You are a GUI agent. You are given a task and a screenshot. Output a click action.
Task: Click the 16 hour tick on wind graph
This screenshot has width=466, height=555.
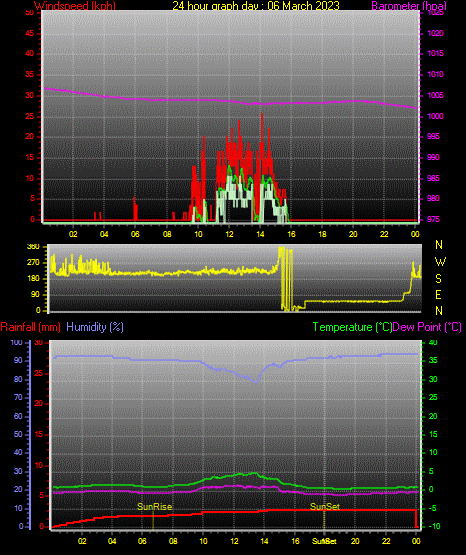[x=291, y=234]
